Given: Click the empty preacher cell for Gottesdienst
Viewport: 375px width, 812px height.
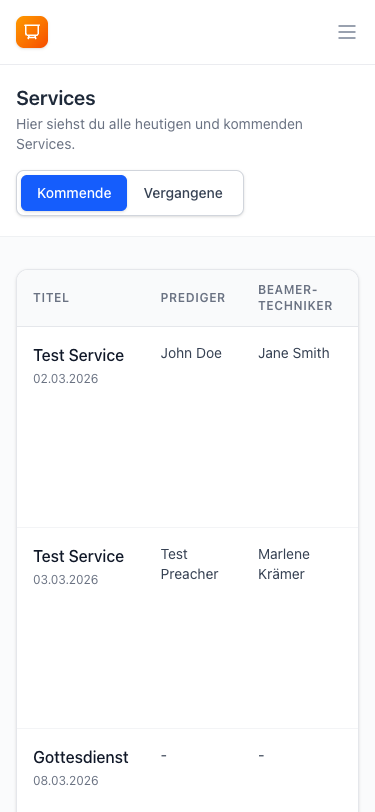Looking at the screenshot, I should (164, 756).
